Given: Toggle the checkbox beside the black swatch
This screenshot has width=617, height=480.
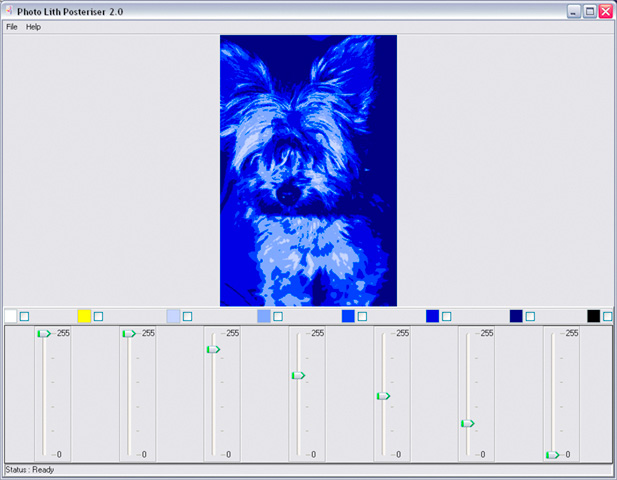Looking at the screenshot, I should click(608, 316).
